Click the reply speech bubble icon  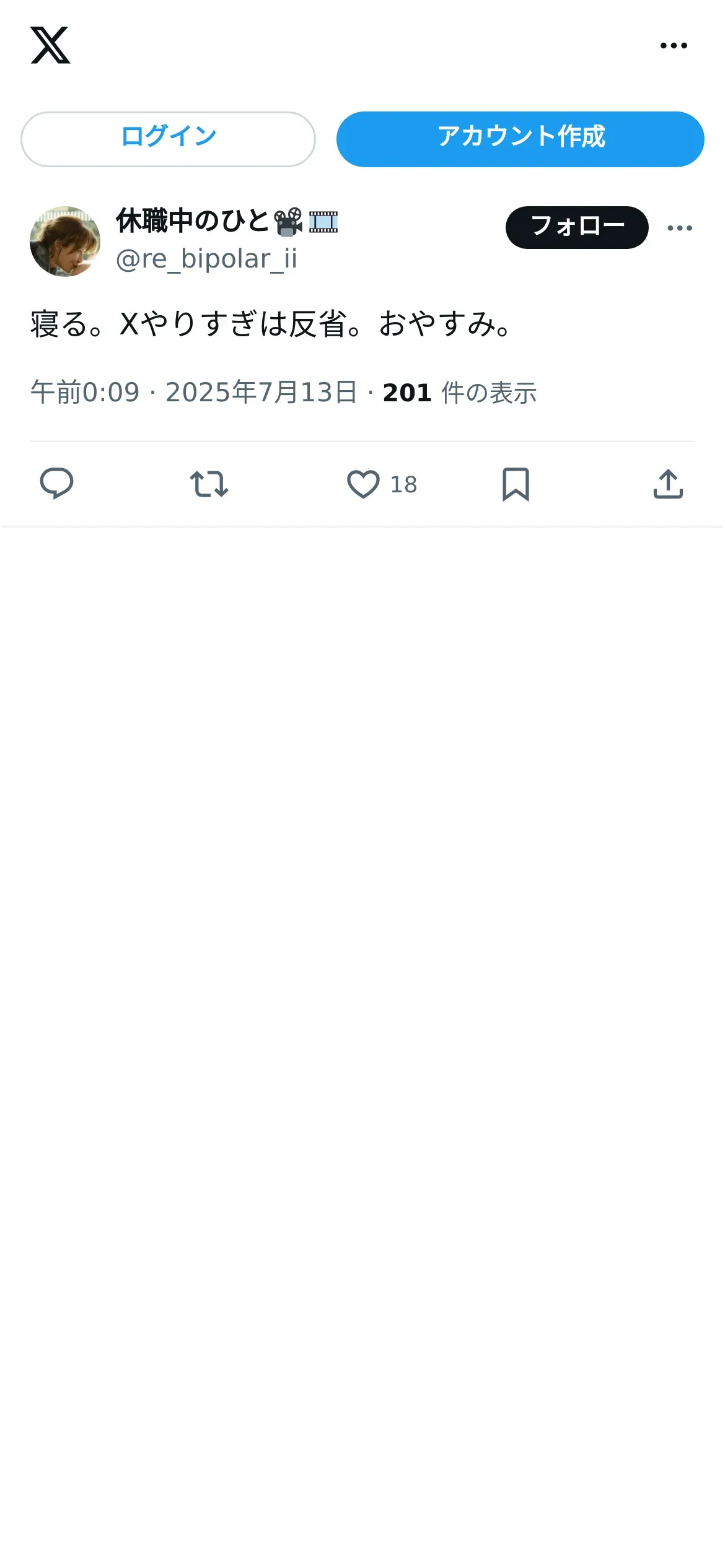point(56,484)
